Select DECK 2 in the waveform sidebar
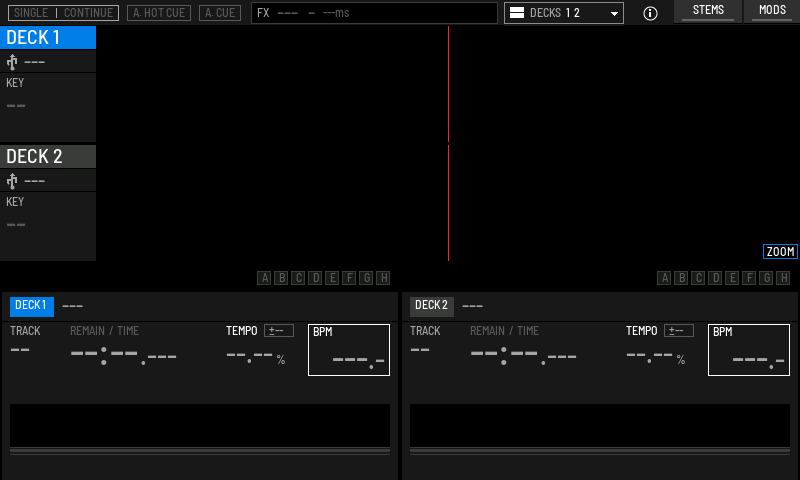 48,157
